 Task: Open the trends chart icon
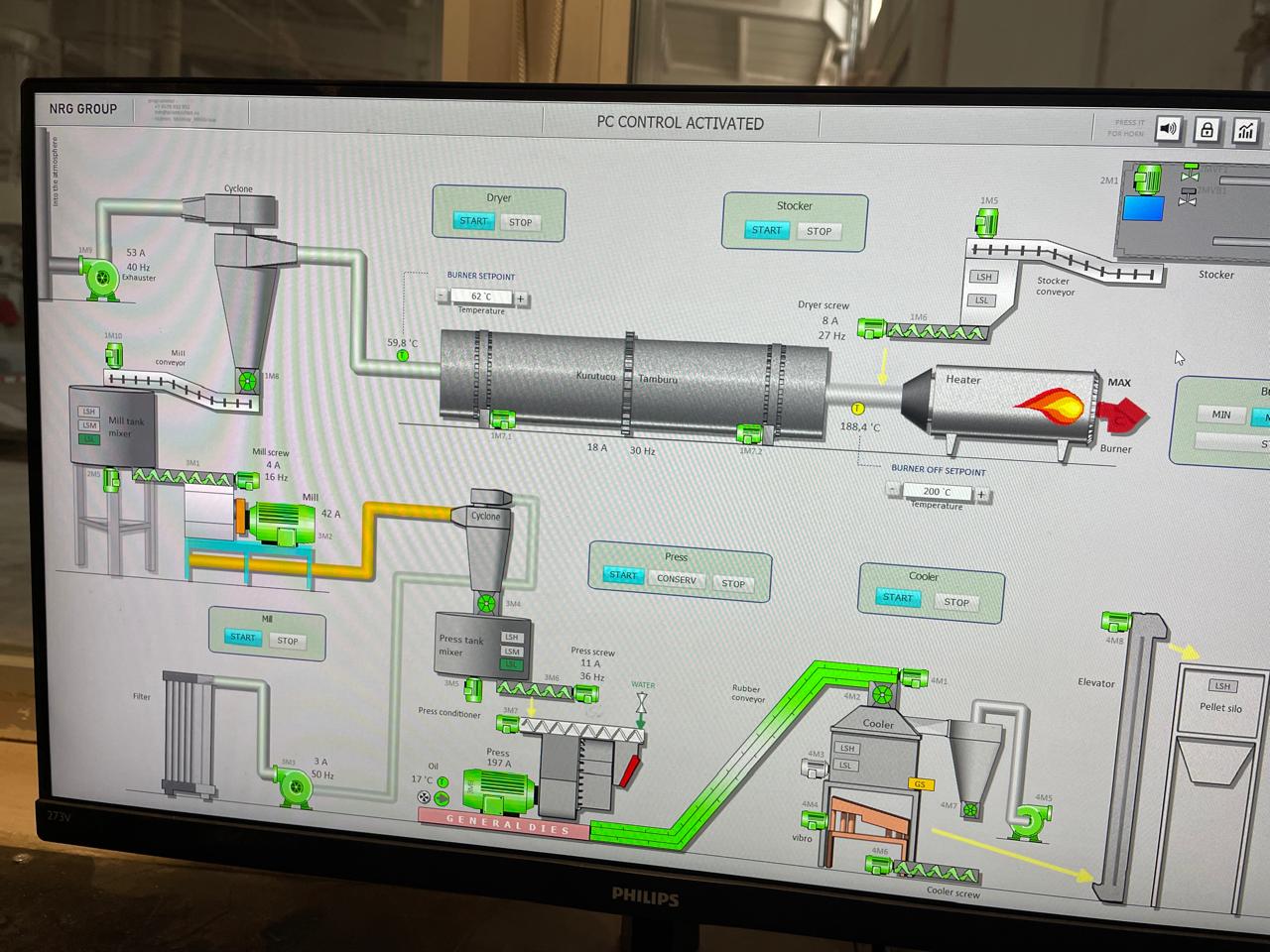1245,131
